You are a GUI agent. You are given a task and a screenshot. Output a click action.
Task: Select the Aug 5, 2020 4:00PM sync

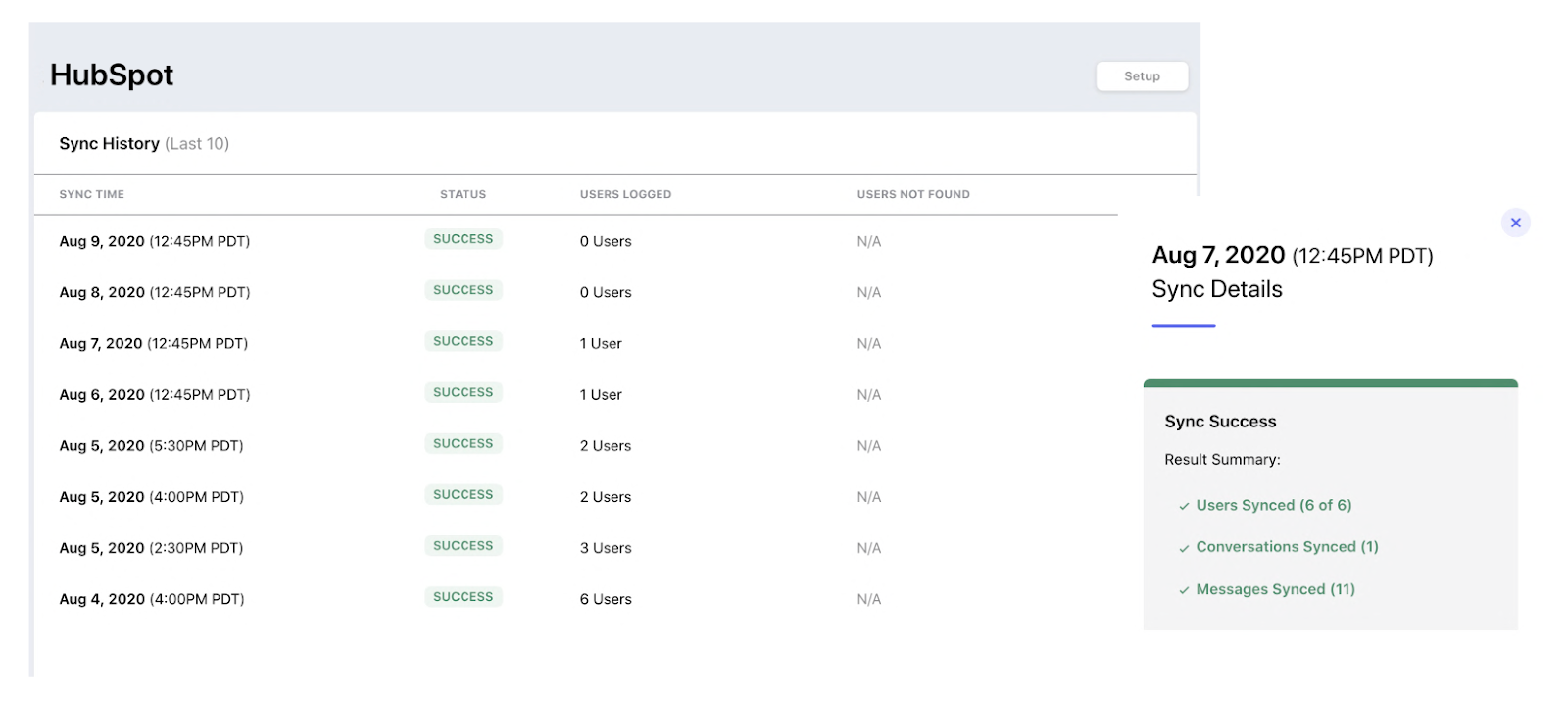coord(576,497)
